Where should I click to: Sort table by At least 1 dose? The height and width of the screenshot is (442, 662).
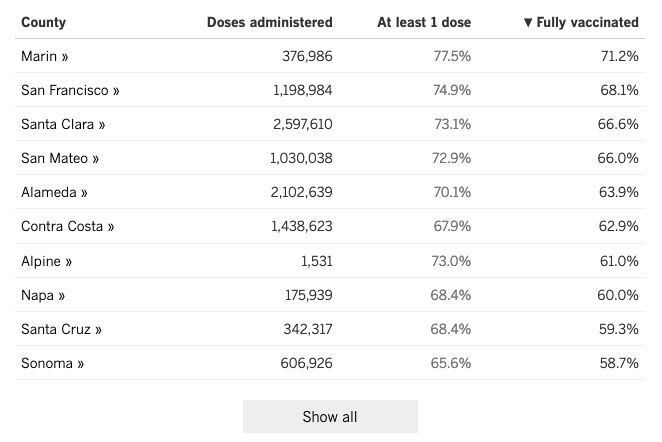[x=424, y=22]
